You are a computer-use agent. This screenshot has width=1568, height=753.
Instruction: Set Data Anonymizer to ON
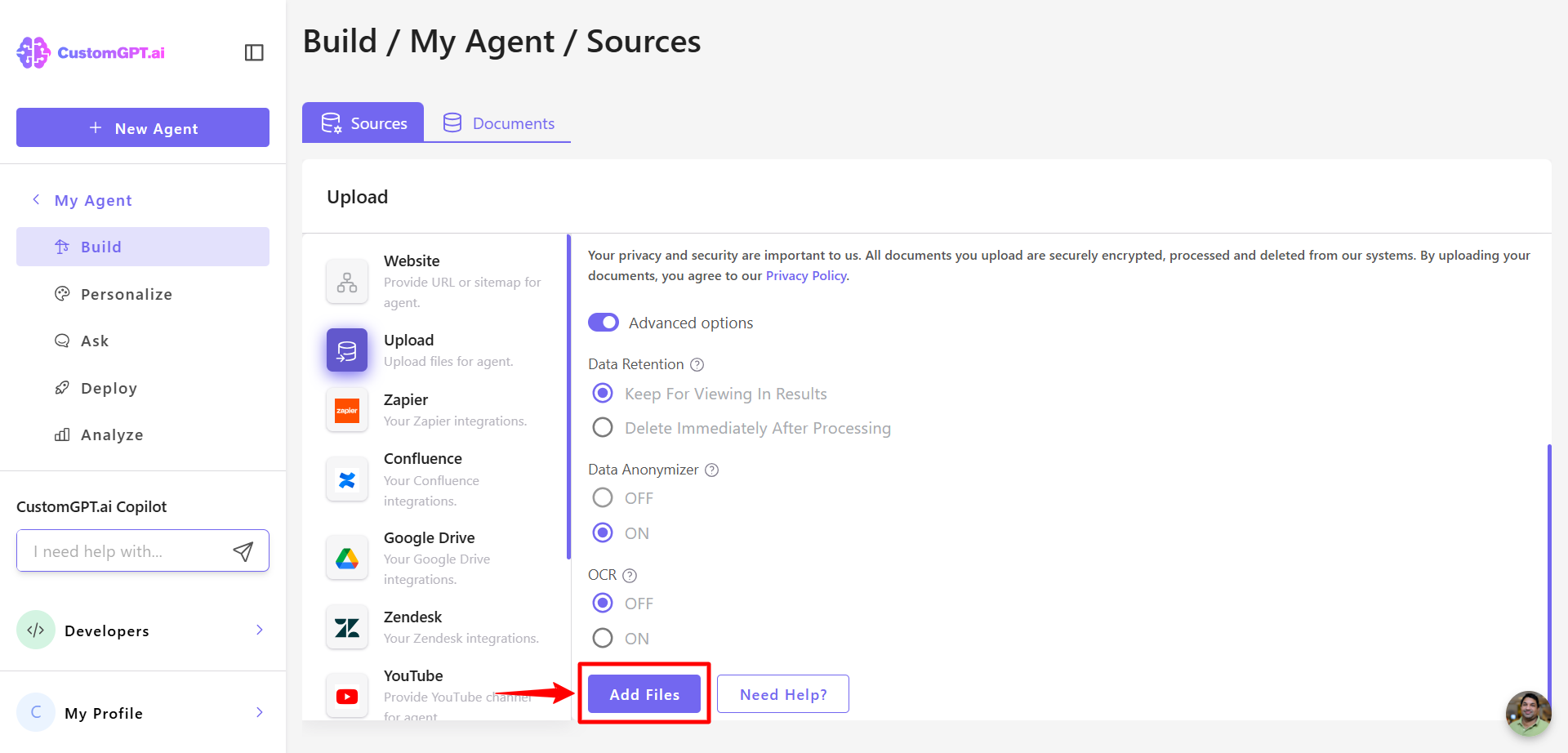pos(603,532)
